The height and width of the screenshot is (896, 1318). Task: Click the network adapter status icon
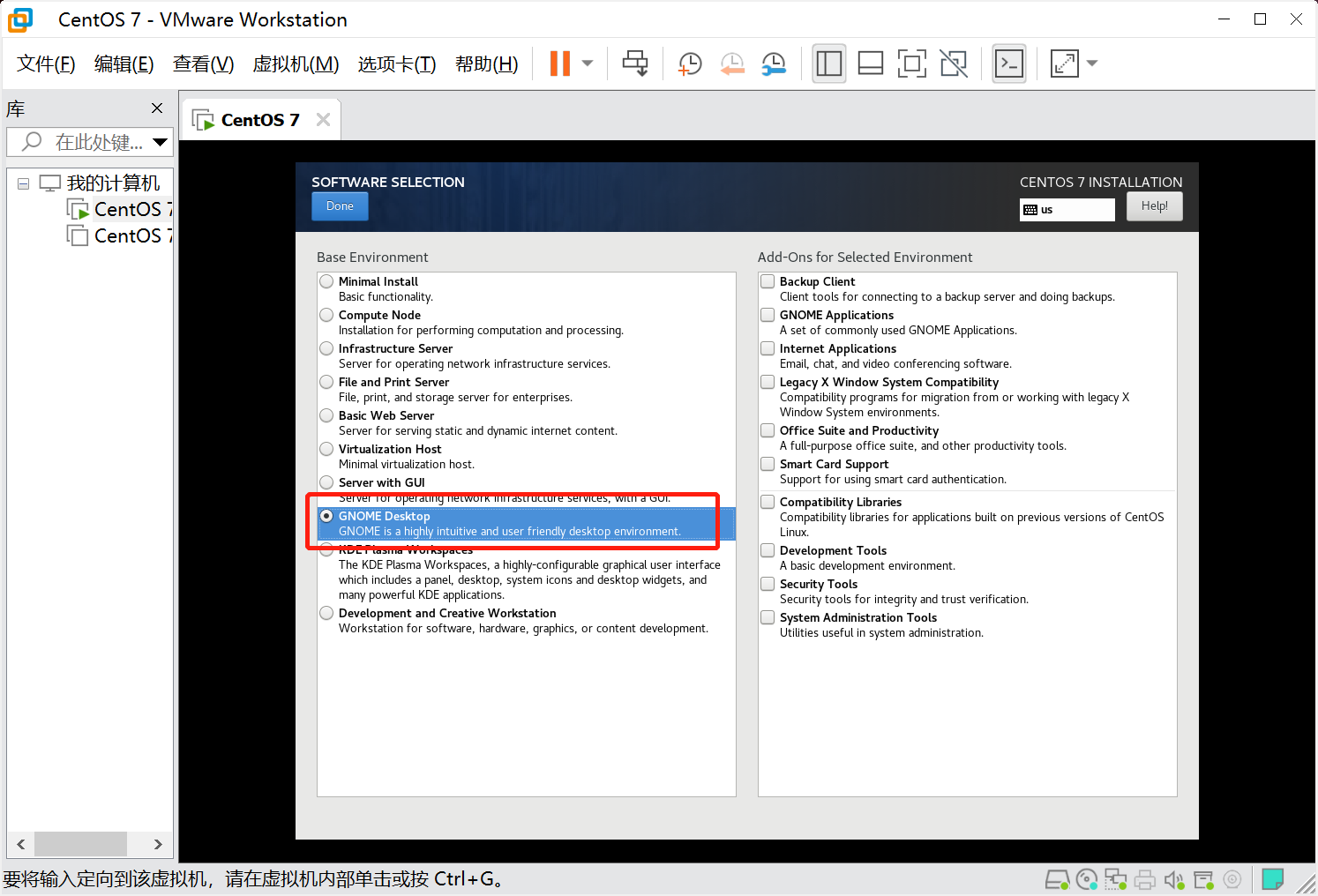click(x=1116, y=879)
